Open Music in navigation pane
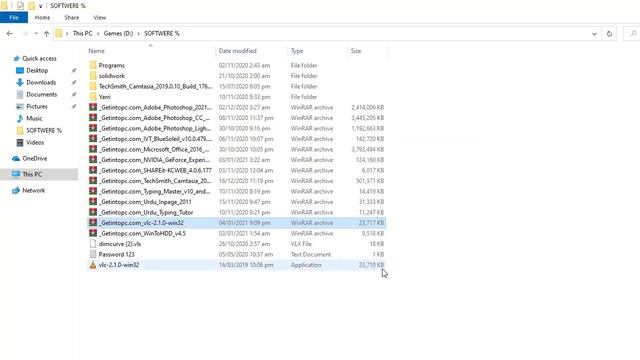 tap(34, 118)
